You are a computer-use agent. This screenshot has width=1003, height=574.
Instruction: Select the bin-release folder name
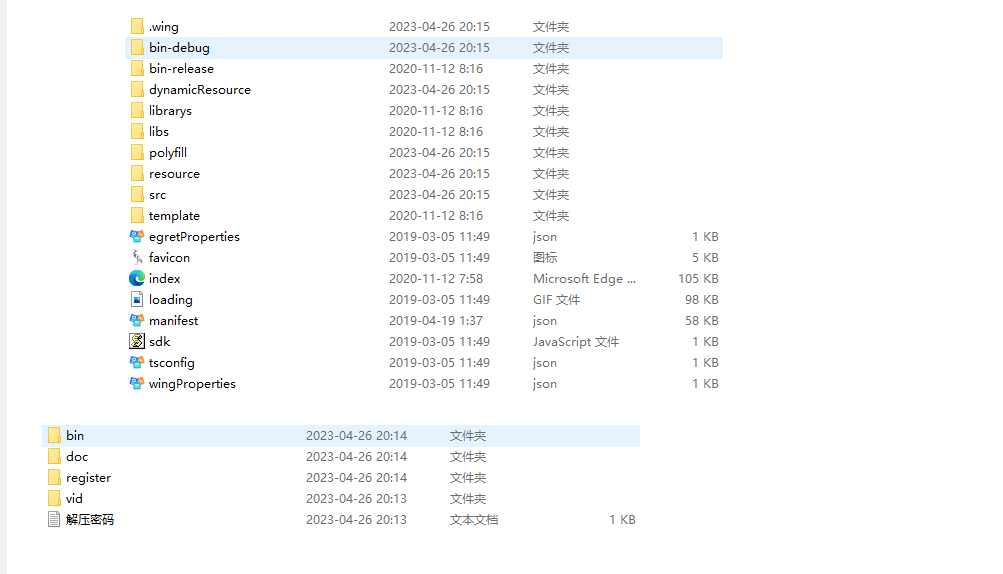pyautogui.click(x=181, y=69)
